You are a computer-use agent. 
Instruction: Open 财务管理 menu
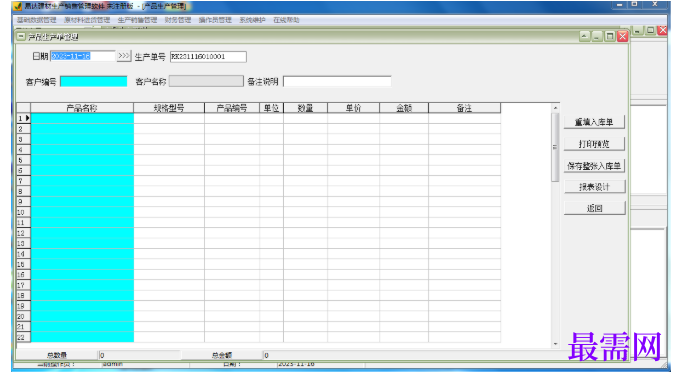pos(178,20)
